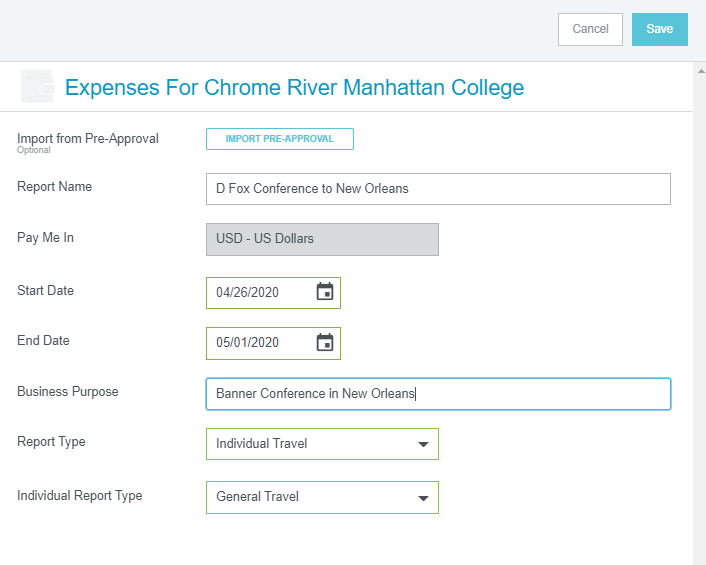Click the disabled Pay Me In currency field
The height and width of the screenshot is (565, 706).
(x=322, y=239)
